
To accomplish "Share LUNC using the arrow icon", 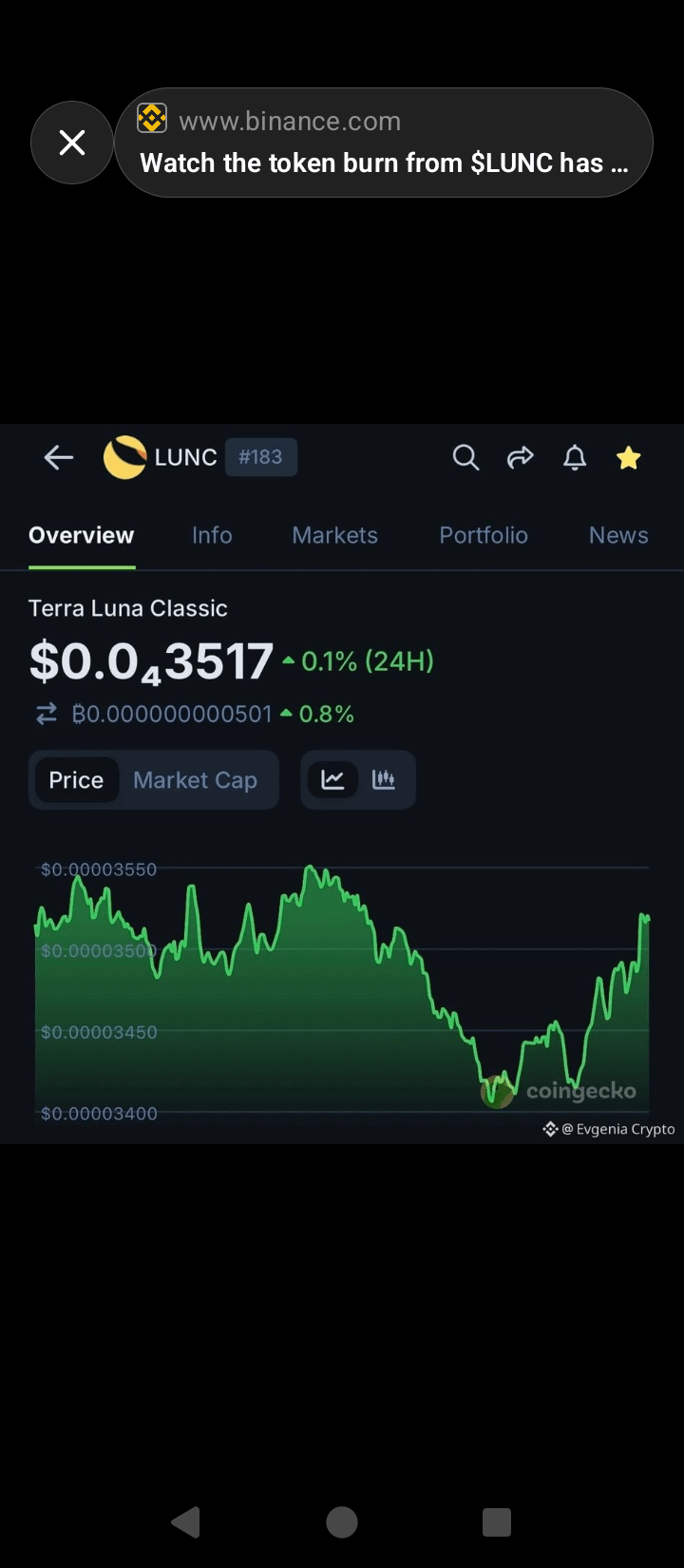I will 521,458.
